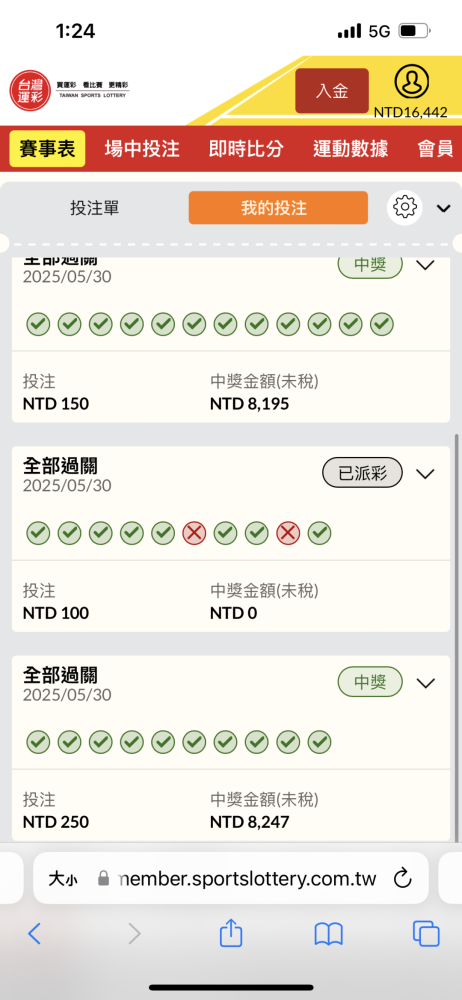Open betting settings gear icon
The image size is (462, 1000).
405,207
